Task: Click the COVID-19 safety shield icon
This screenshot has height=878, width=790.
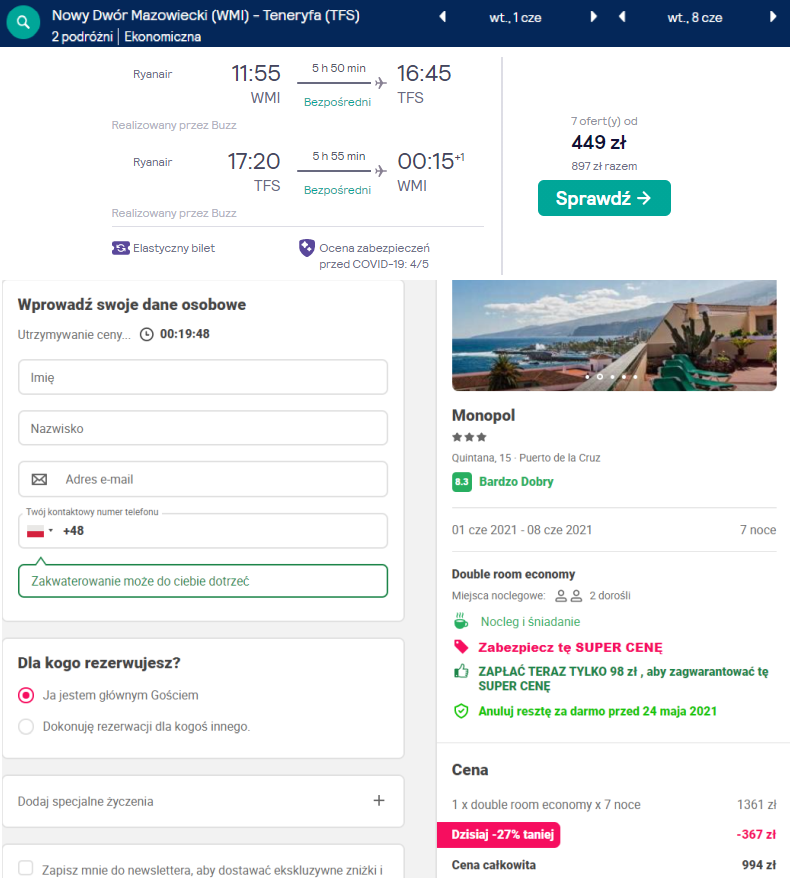Action: [x=306, y=247]
